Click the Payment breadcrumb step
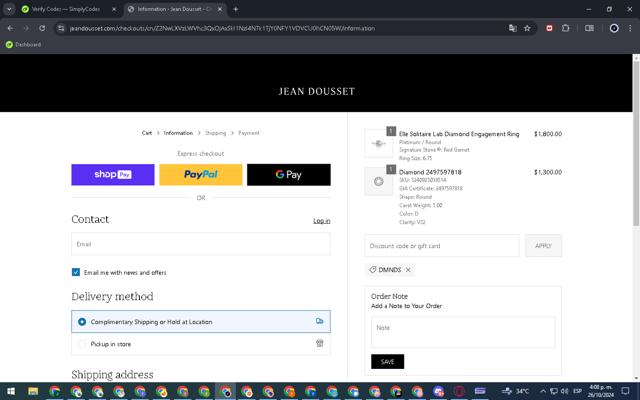This screenshot has width=640, height=400. (249, 133)
